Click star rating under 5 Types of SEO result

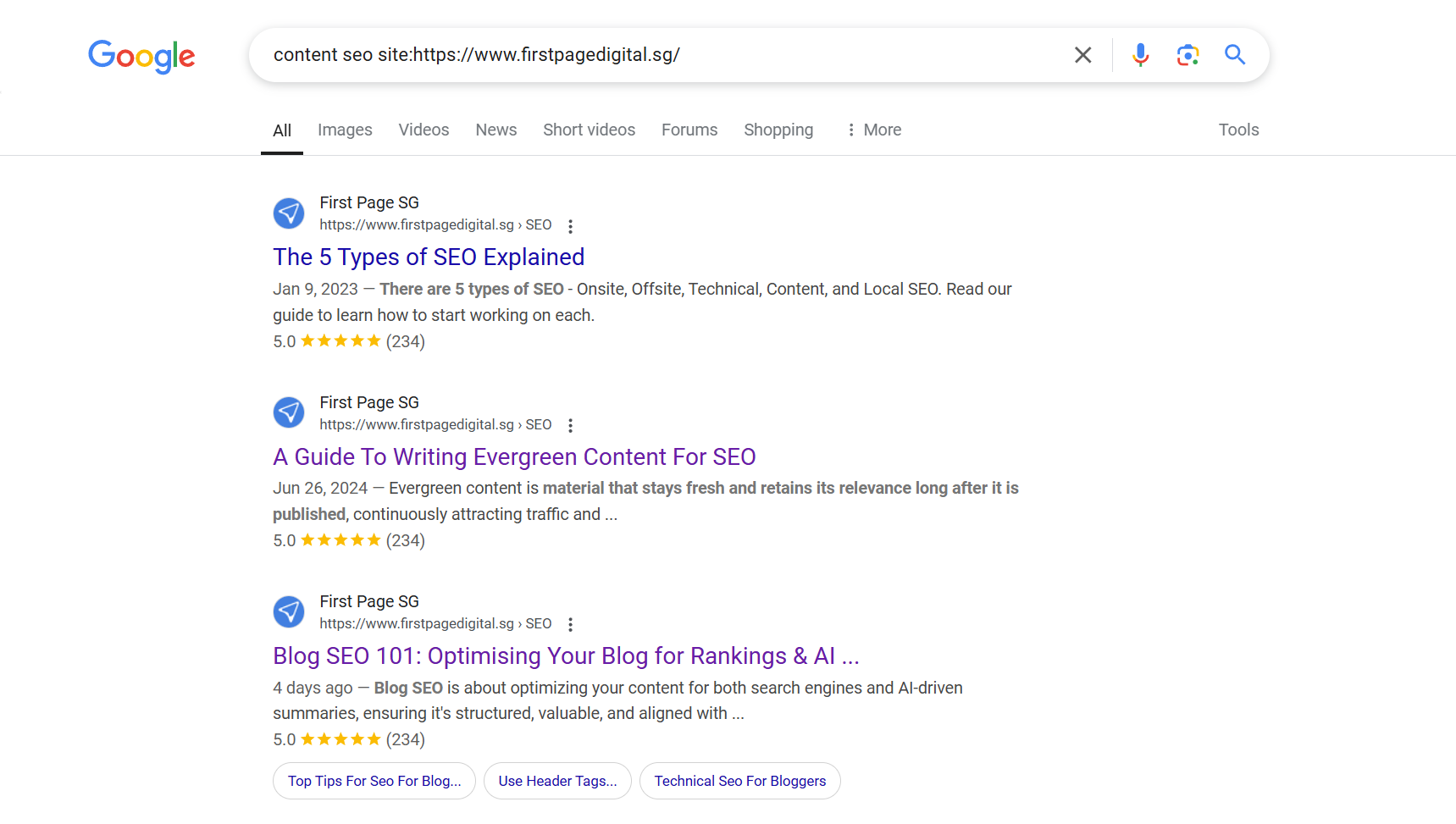click(340, 340)
